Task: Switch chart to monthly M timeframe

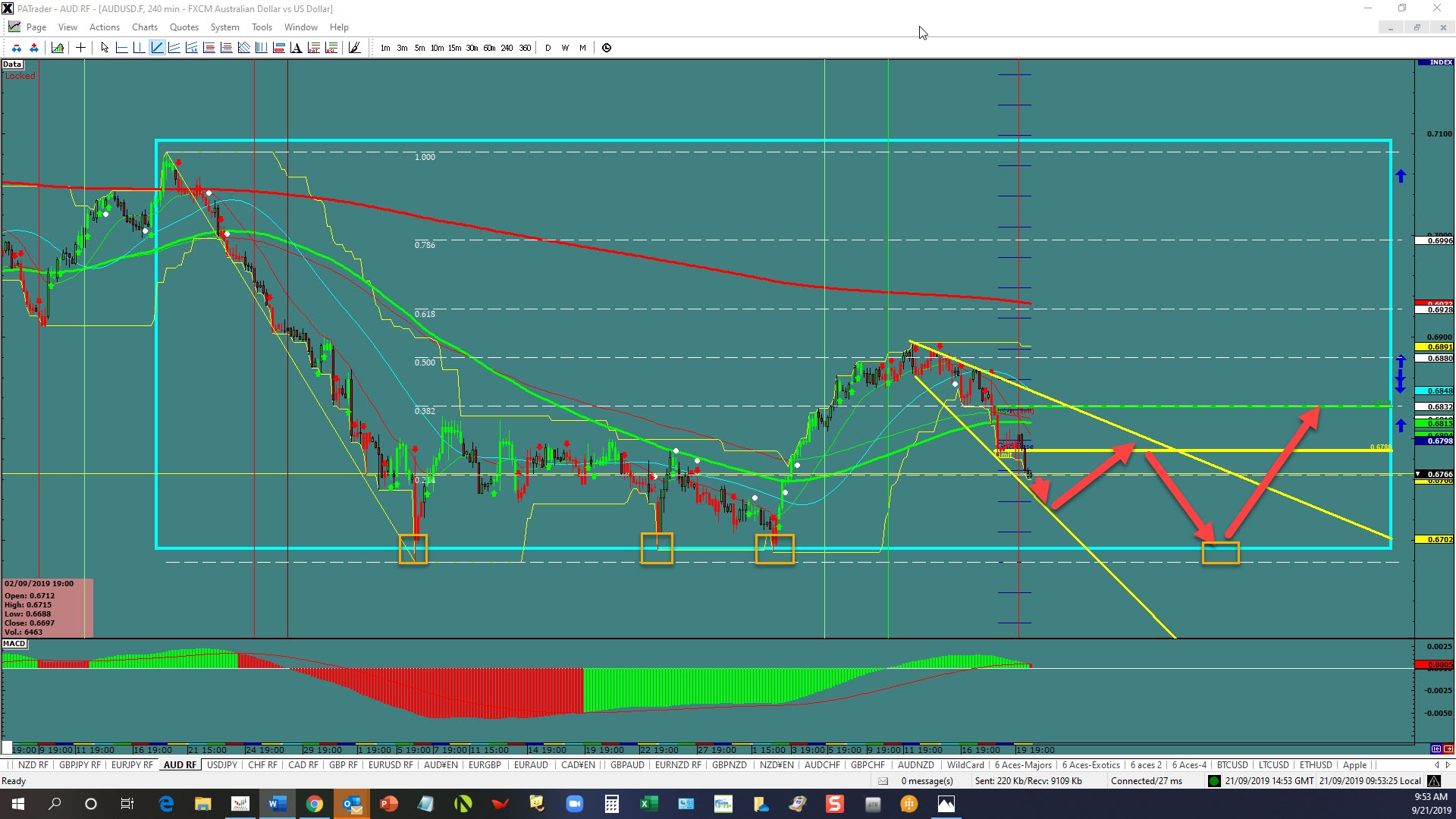Action: [x=582, y=48]
